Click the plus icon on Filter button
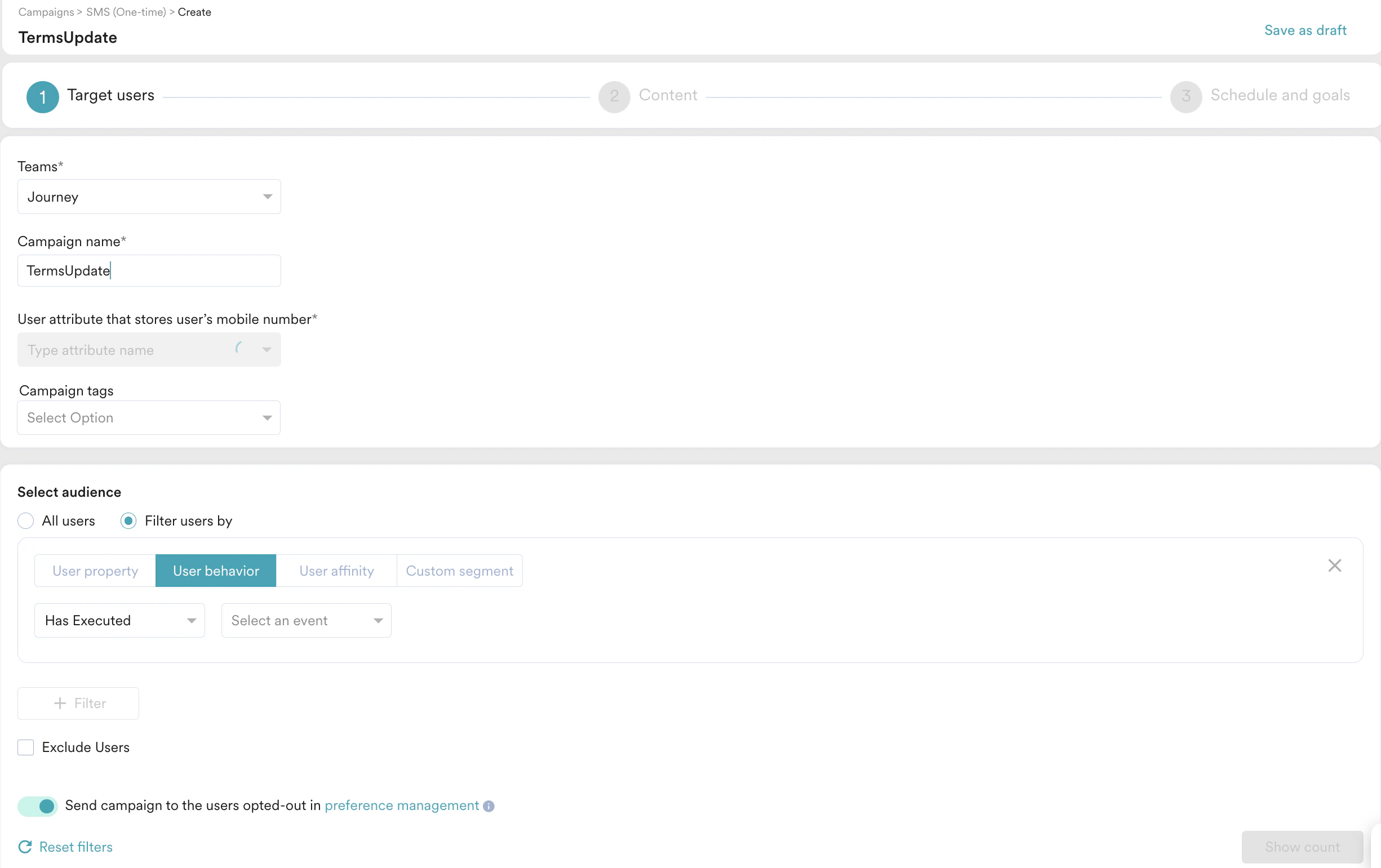 tap(60, 703)
